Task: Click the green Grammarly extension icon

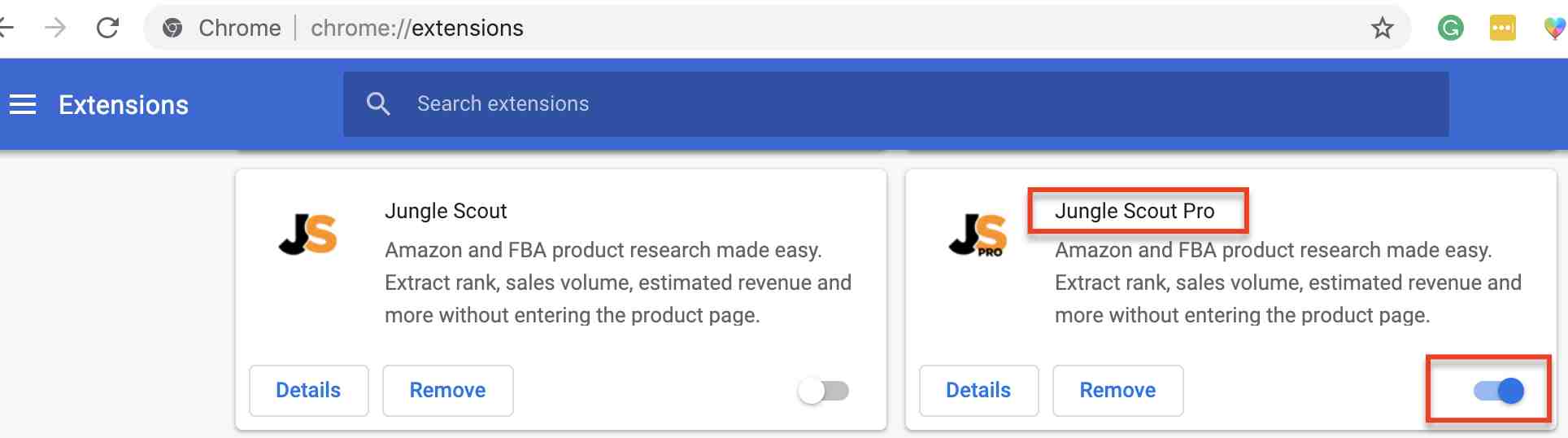Action: tap(1450, 28)
